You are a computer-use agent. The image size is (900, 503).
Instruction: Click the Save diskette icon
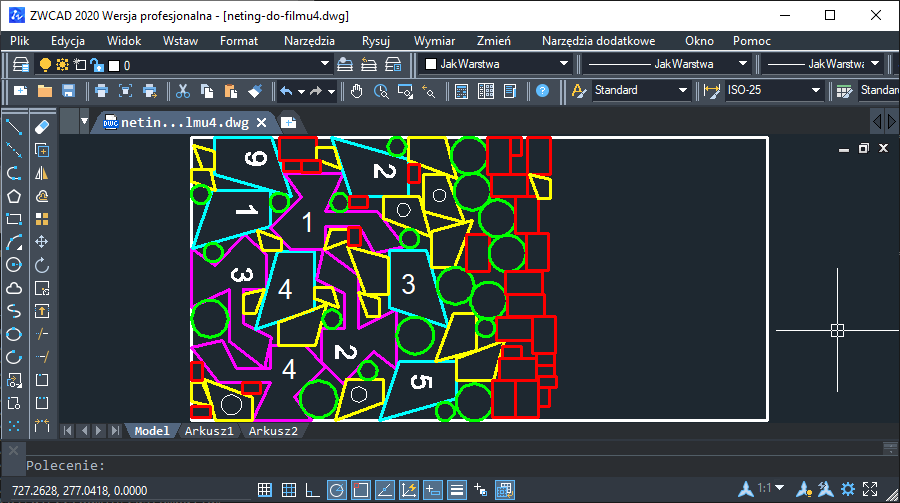tap(69, 91)
